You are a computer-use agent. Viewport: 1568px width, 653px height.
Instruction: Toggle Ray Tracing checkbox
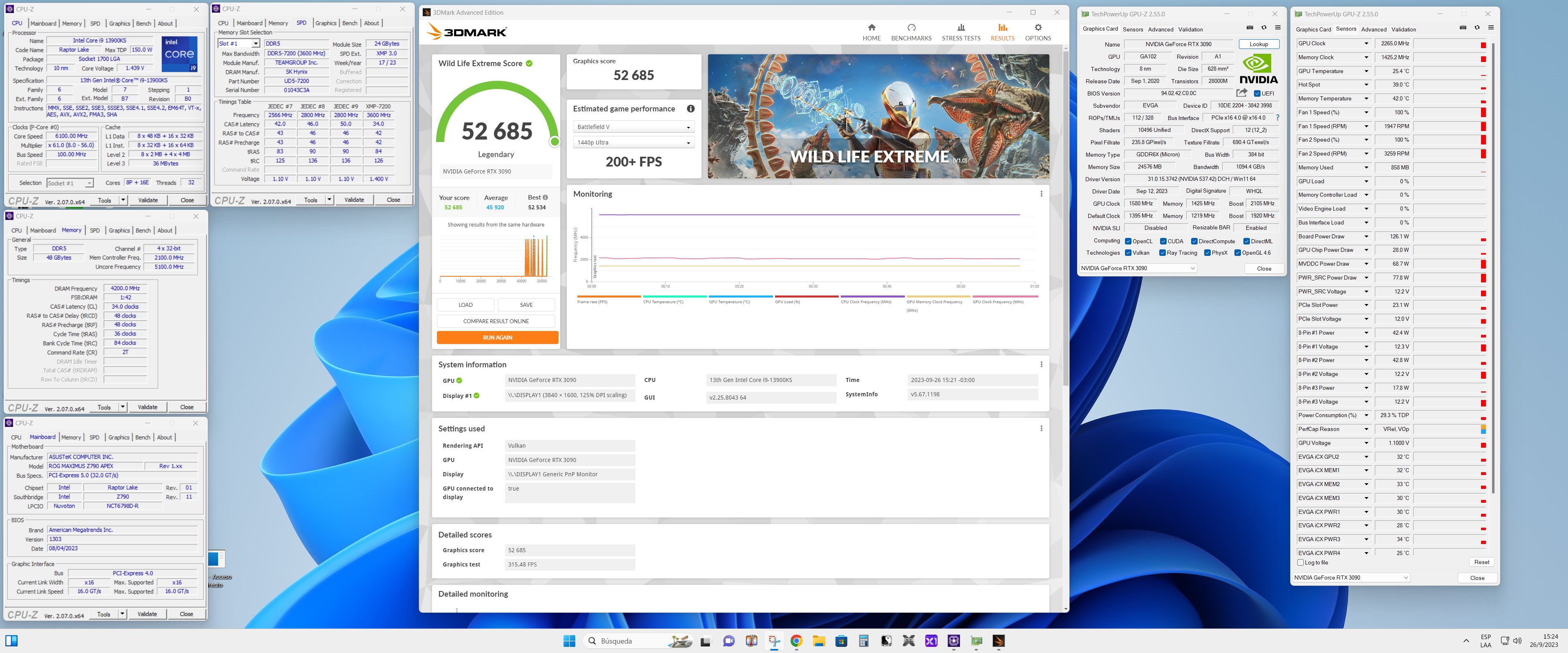1162,253
